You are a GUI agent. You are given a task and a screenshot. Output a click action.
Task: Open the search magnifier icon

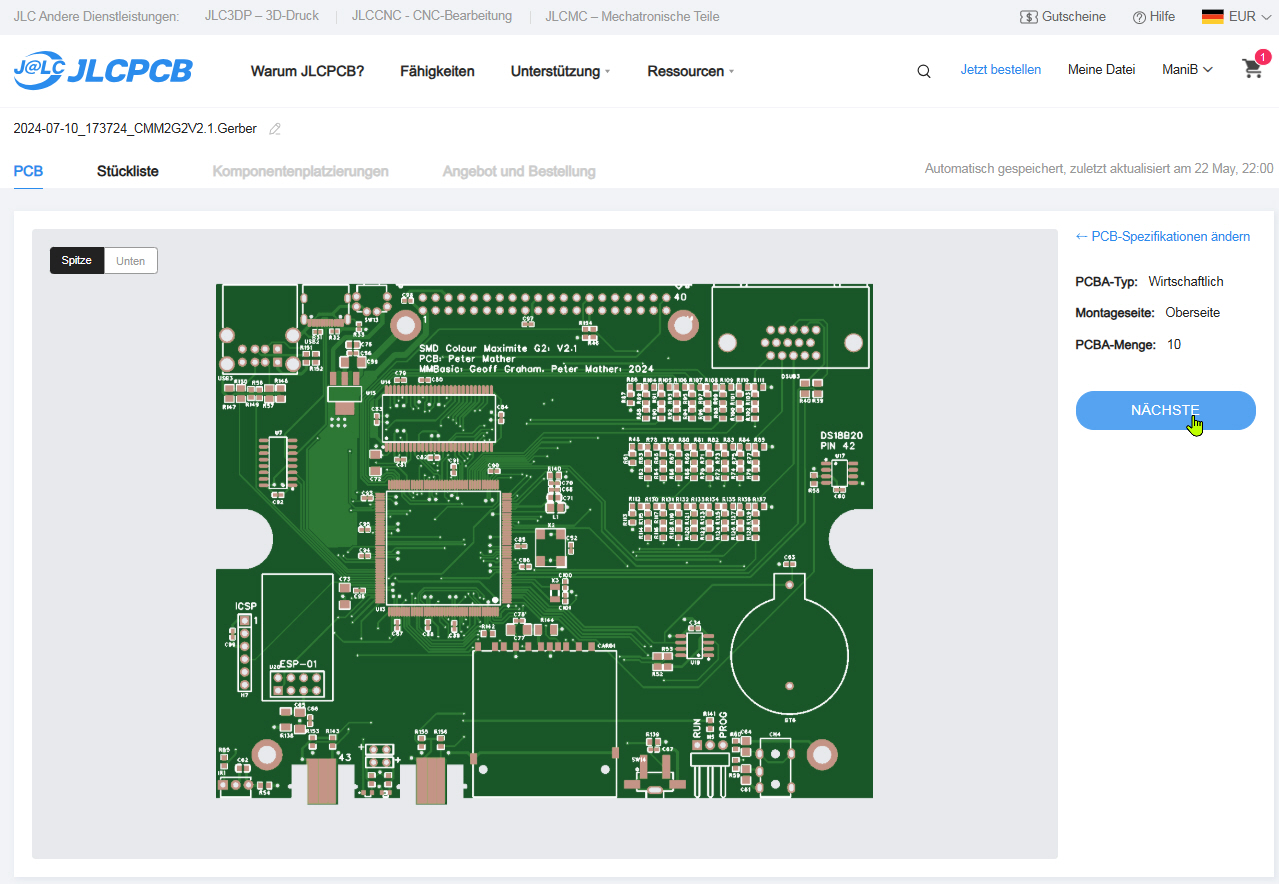pos(924,71)
